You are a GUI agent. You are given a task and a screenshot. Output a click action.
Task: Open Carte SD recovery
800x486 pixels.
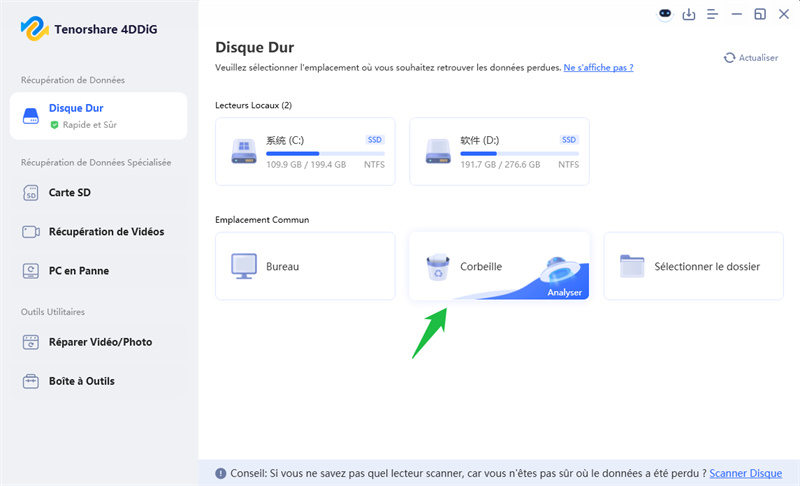(98, 193)
